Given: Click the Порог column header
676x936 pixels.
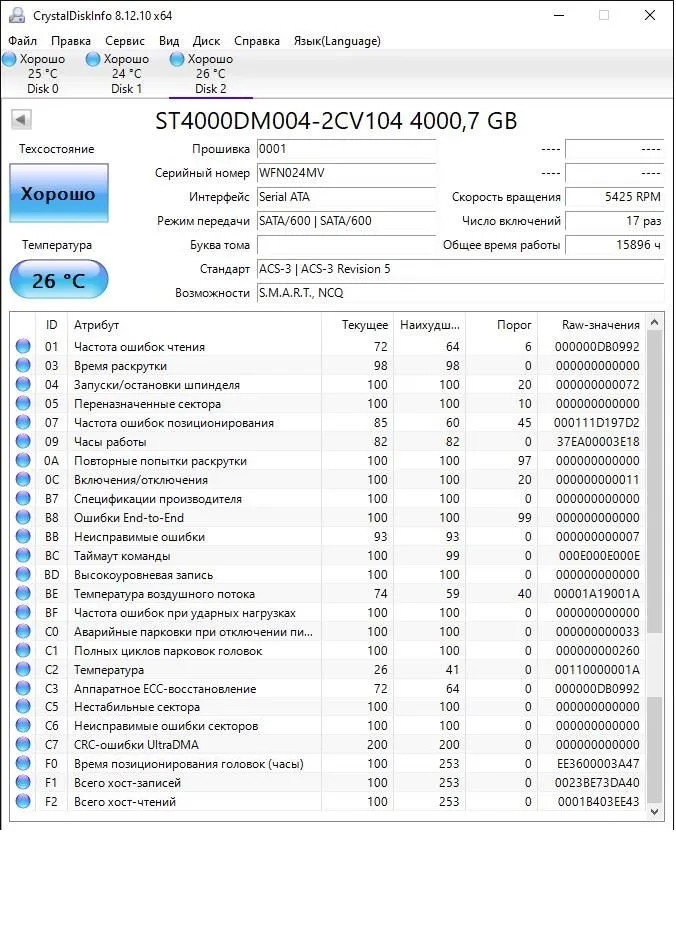Looking at the screenshot, I should click(501, 325).
